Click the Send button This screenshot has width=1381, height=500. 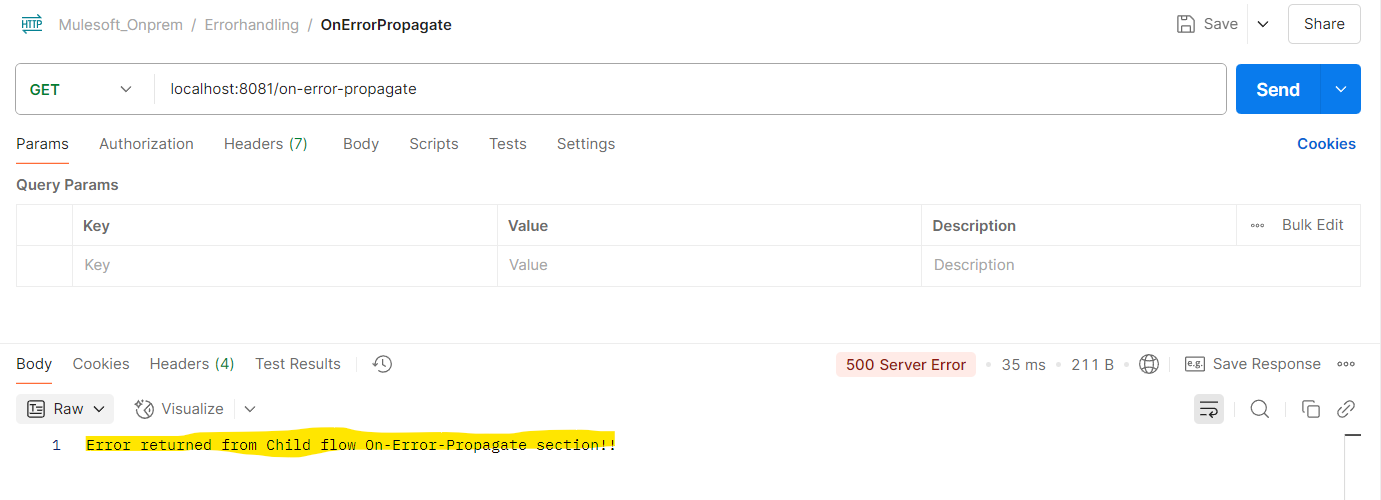pyautogui.click(x=1278, y=89)
